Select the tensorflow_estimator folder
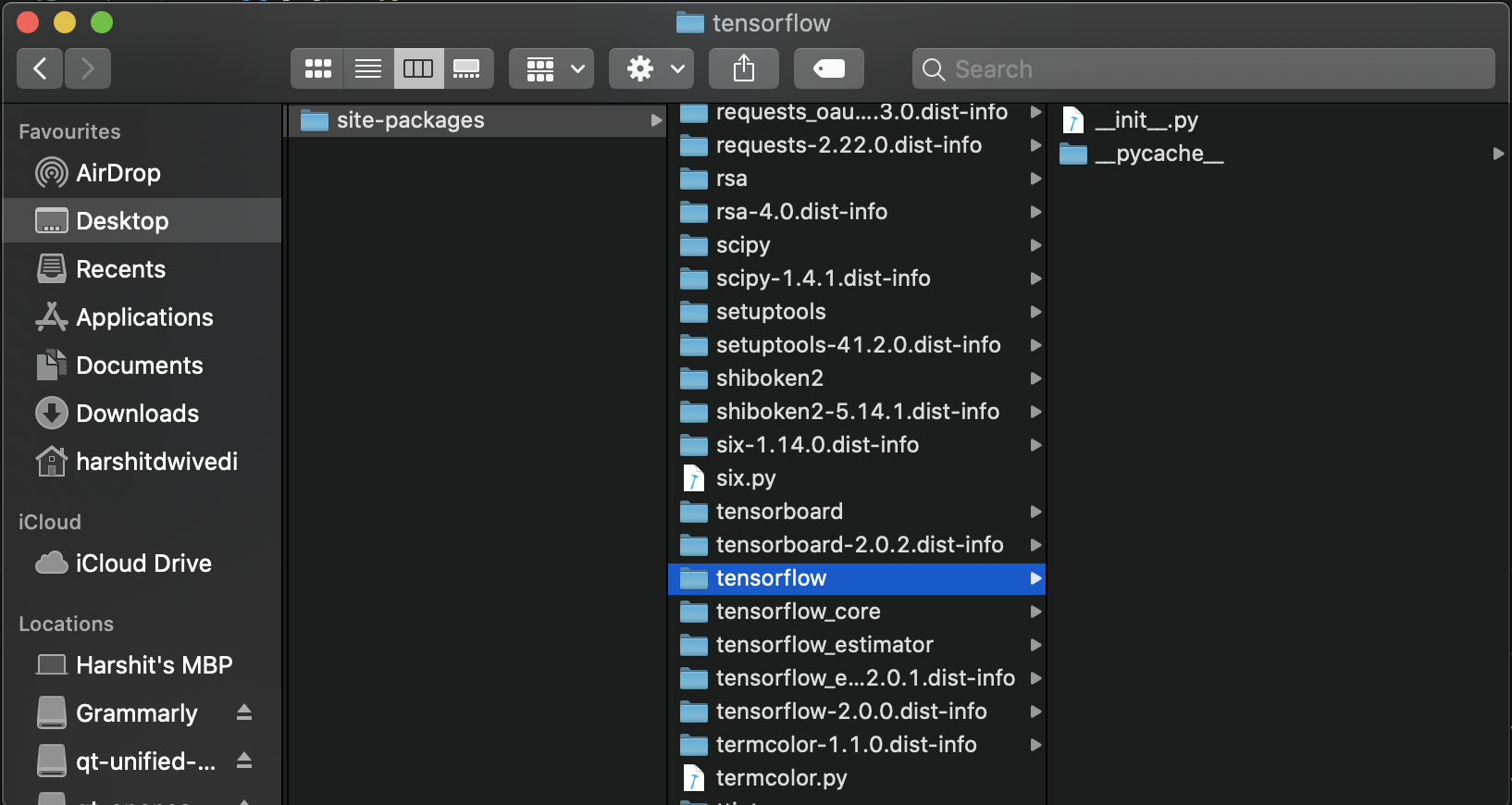This screenshot has height=805, width=1512. click(x=857, y=645)
